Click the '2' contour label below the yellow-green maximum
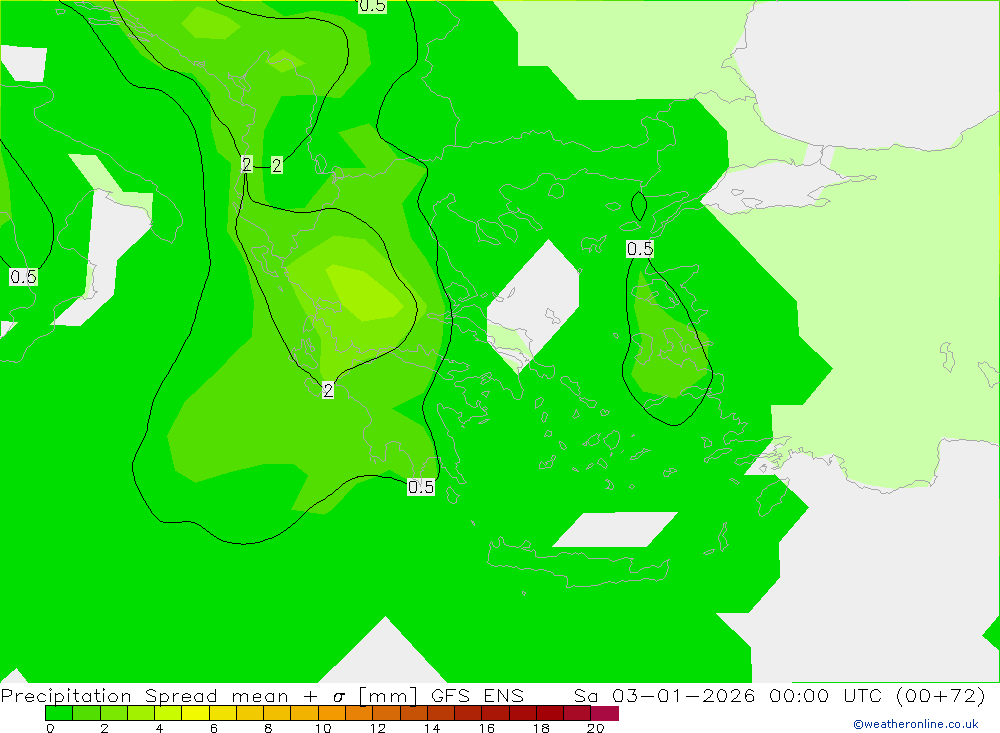The image size is (1000, 733). [328, 390]
